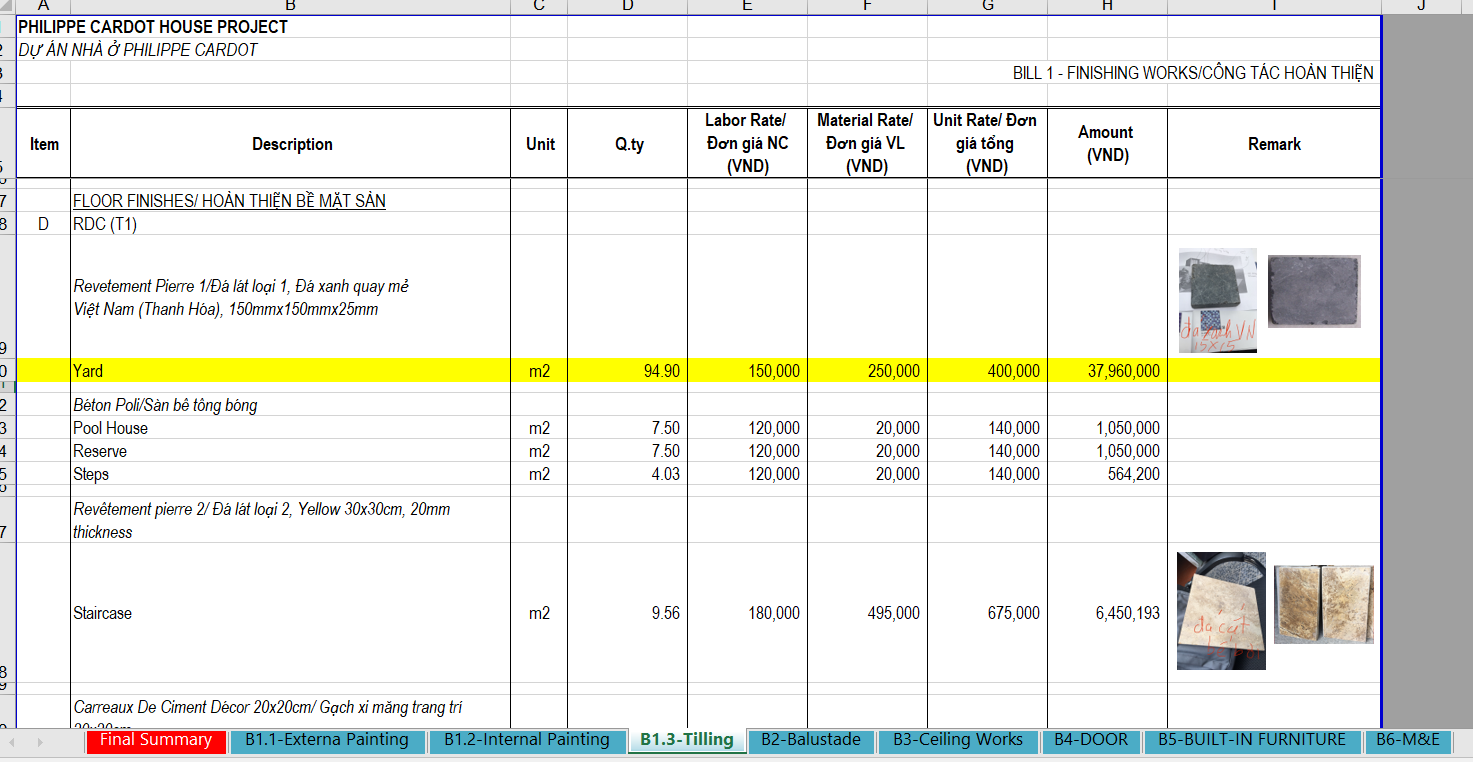The width and height of the screenshot is (1473, 762).
Task: Select the Carreaux De Ciment Décor description
Action: tap(291, 712)
